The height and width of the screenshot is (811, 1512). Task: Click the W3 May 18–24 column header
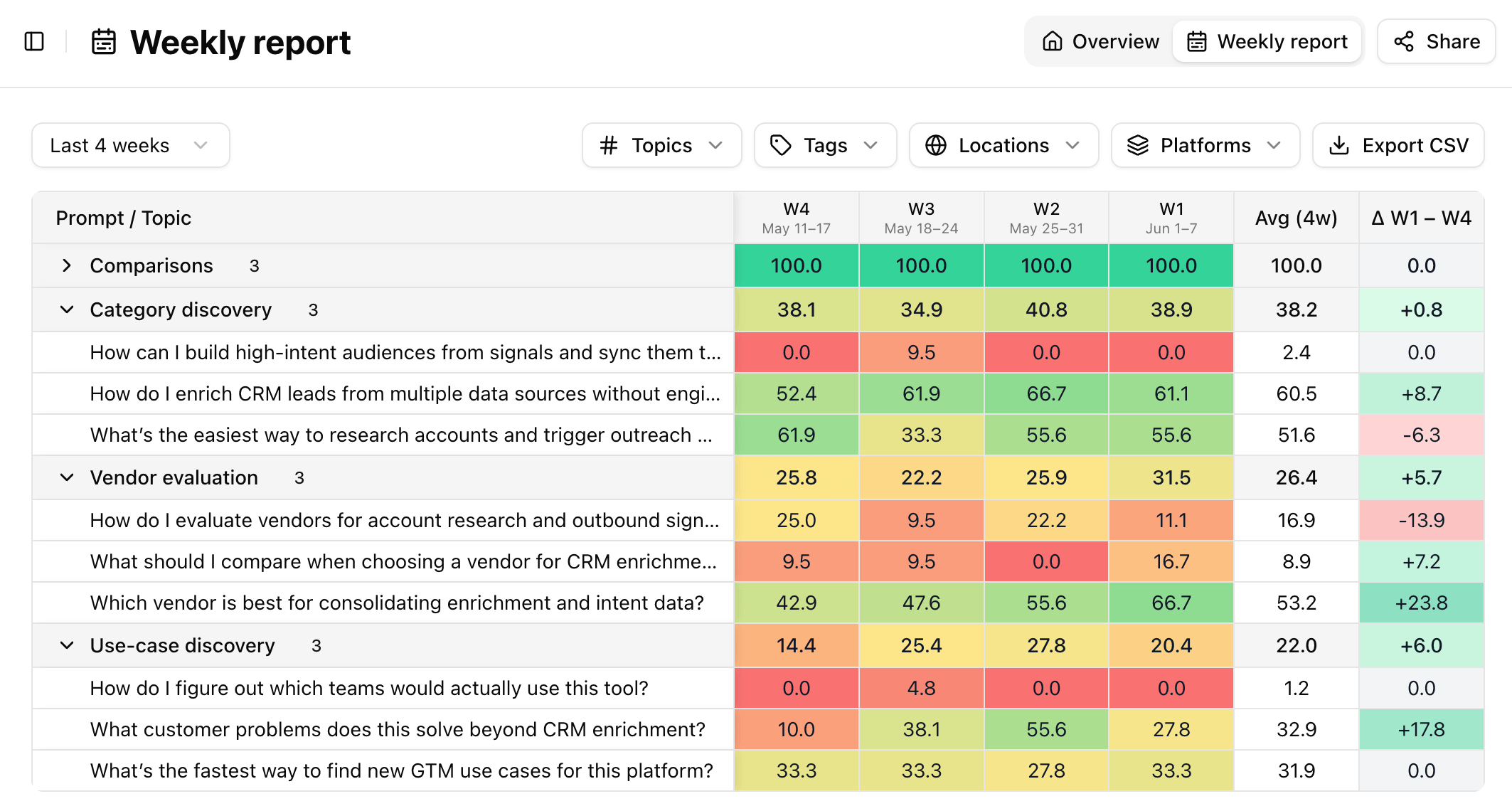coord(922,218)
